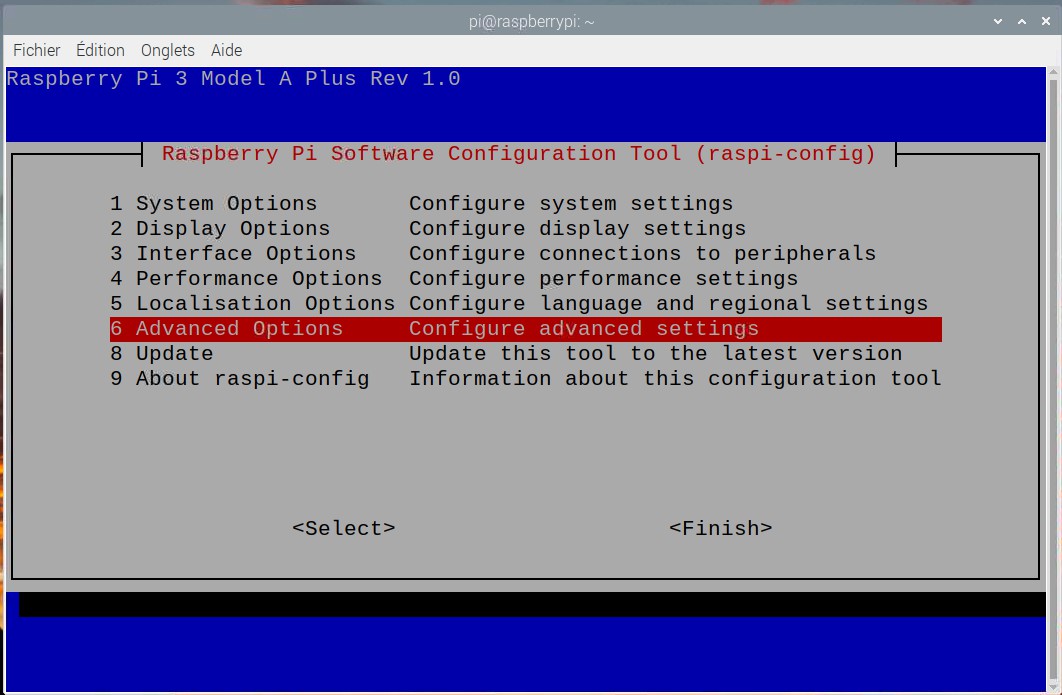Open the Onglets menu
The image size is (1062, 695).
click(167, 50)
